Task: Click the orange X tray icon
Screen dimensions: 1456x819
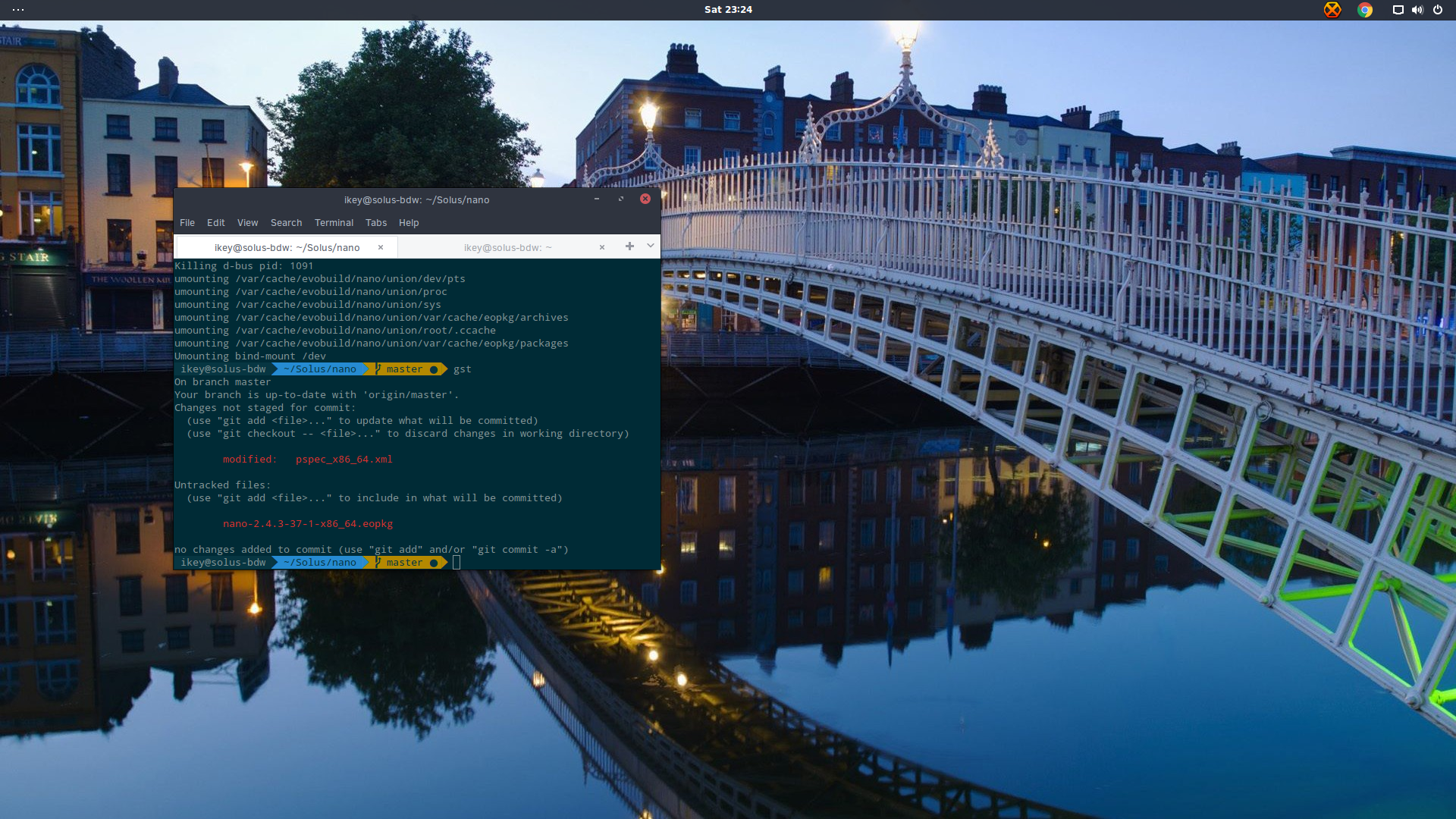Action: 1332,10
